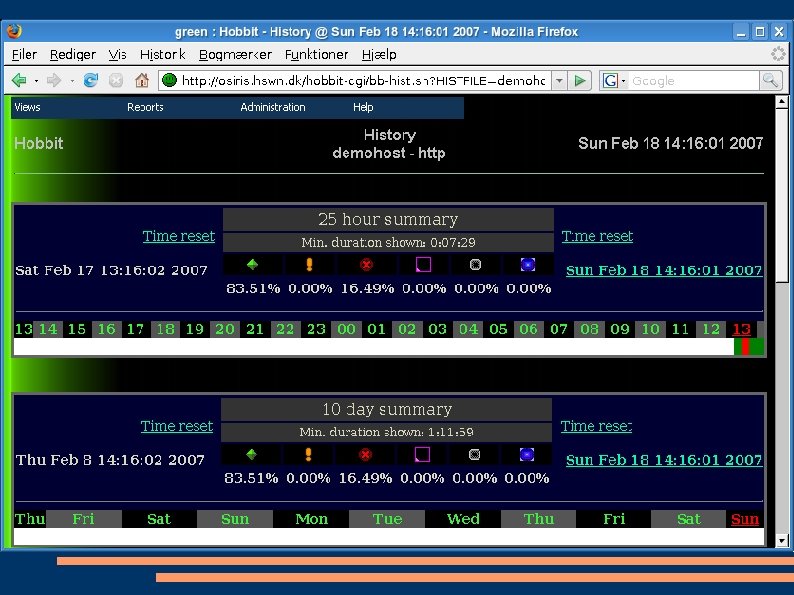The height and width of the screenshot is (595, 794).
Task: Open end-date link in 10 day summary
Action: click(x=664, y=460)
